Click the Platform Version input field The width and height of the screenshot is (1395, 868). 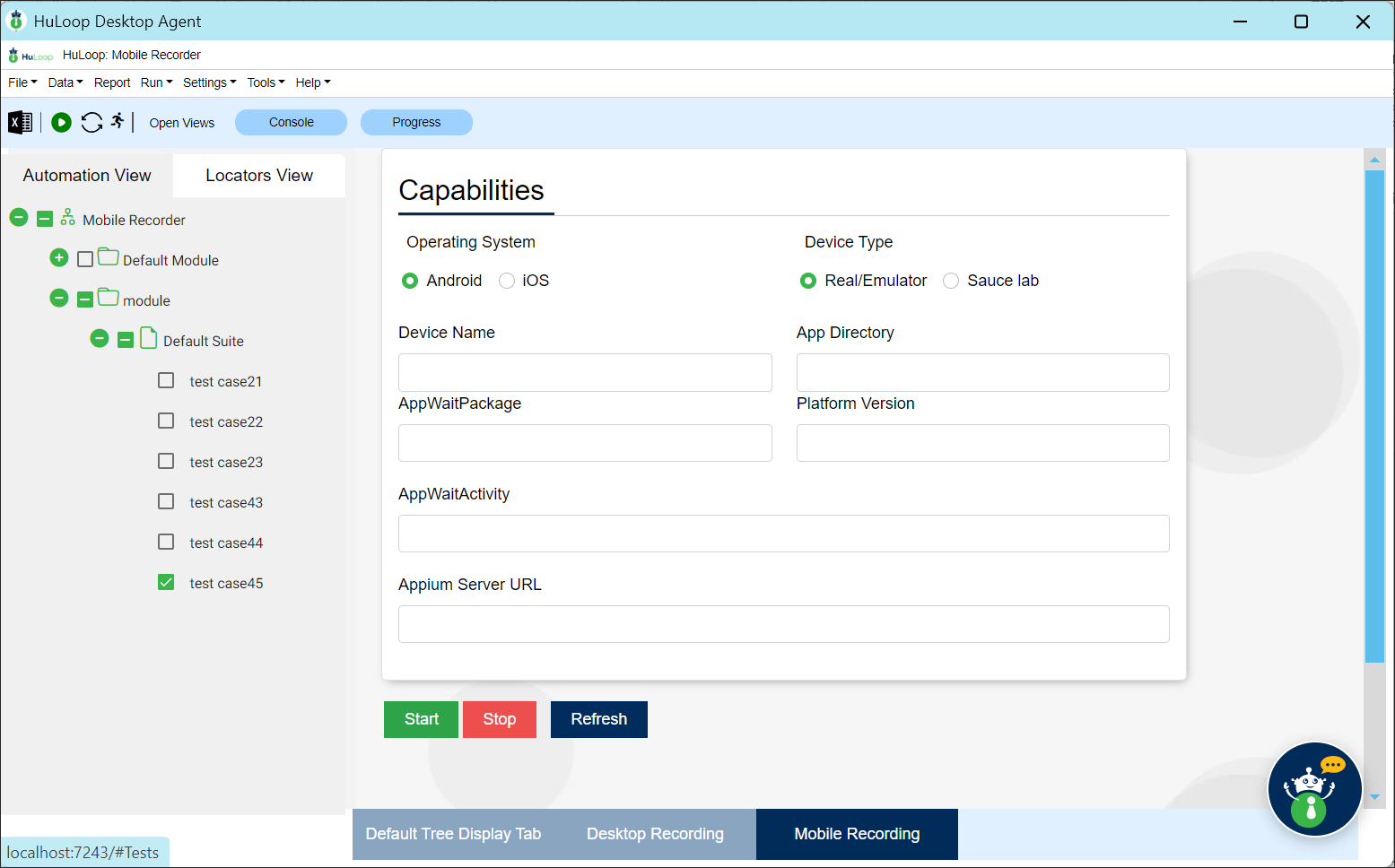click(983, 443)
